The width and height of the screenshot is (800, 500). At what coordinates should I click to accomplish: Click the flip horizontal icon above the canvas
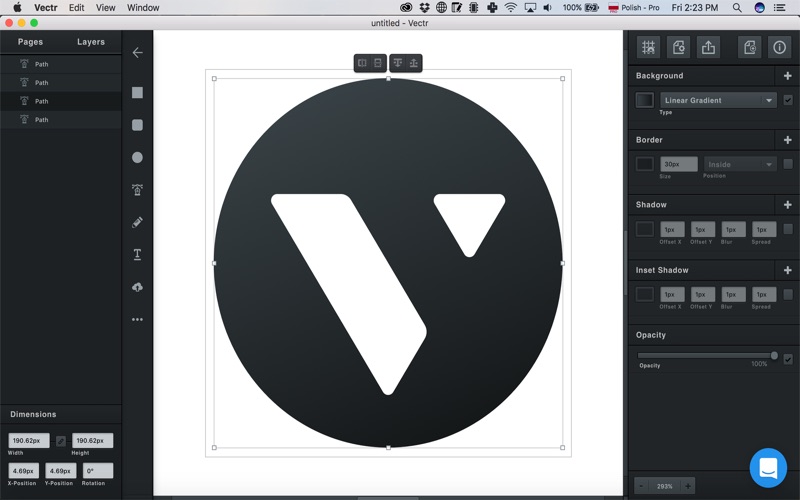click(362, 63)
